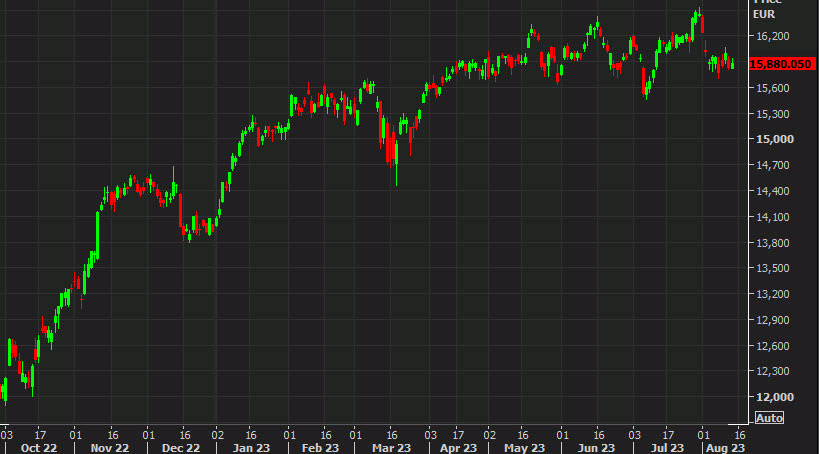Viewport: 819px width, 454px height.
Task: Click the Jan 23 month label
Action: (x=251, y=448)
